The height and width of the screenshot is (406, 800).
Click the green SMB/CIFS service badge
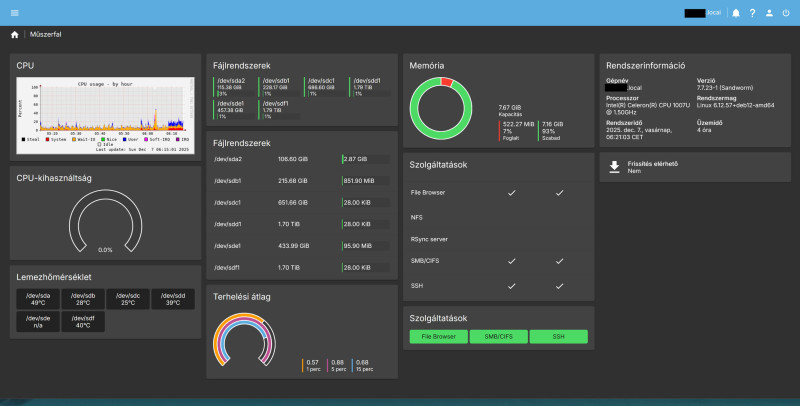point(498,337)
